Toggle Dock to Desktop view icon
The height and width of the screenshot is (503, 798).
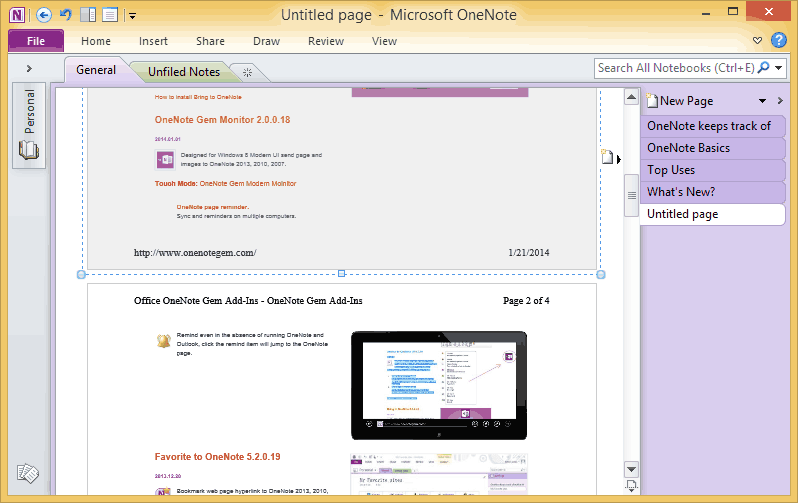pos(88,15)
